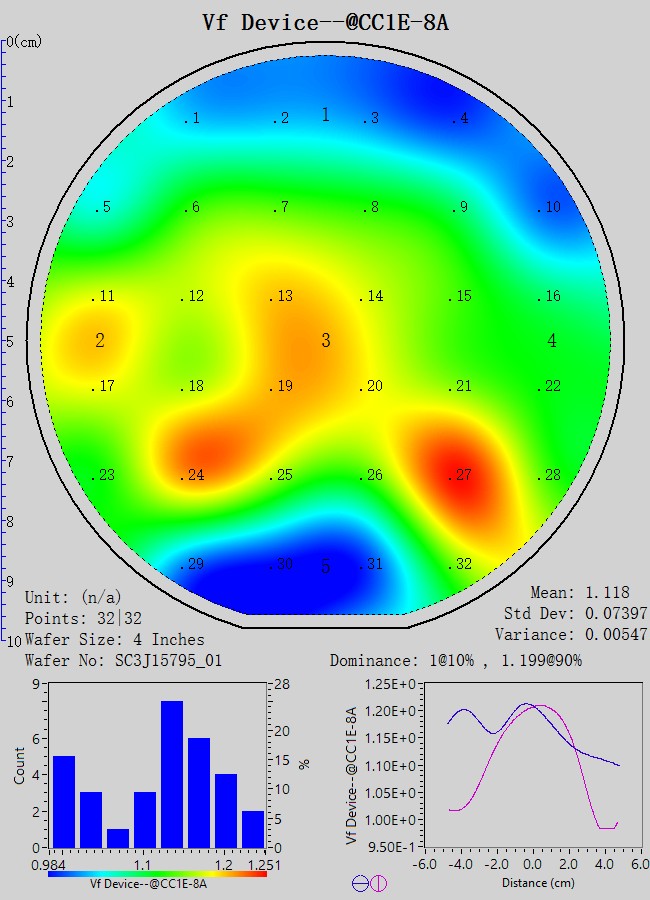
Task: Click the shortest histogram bar
Action: [118, 838]
